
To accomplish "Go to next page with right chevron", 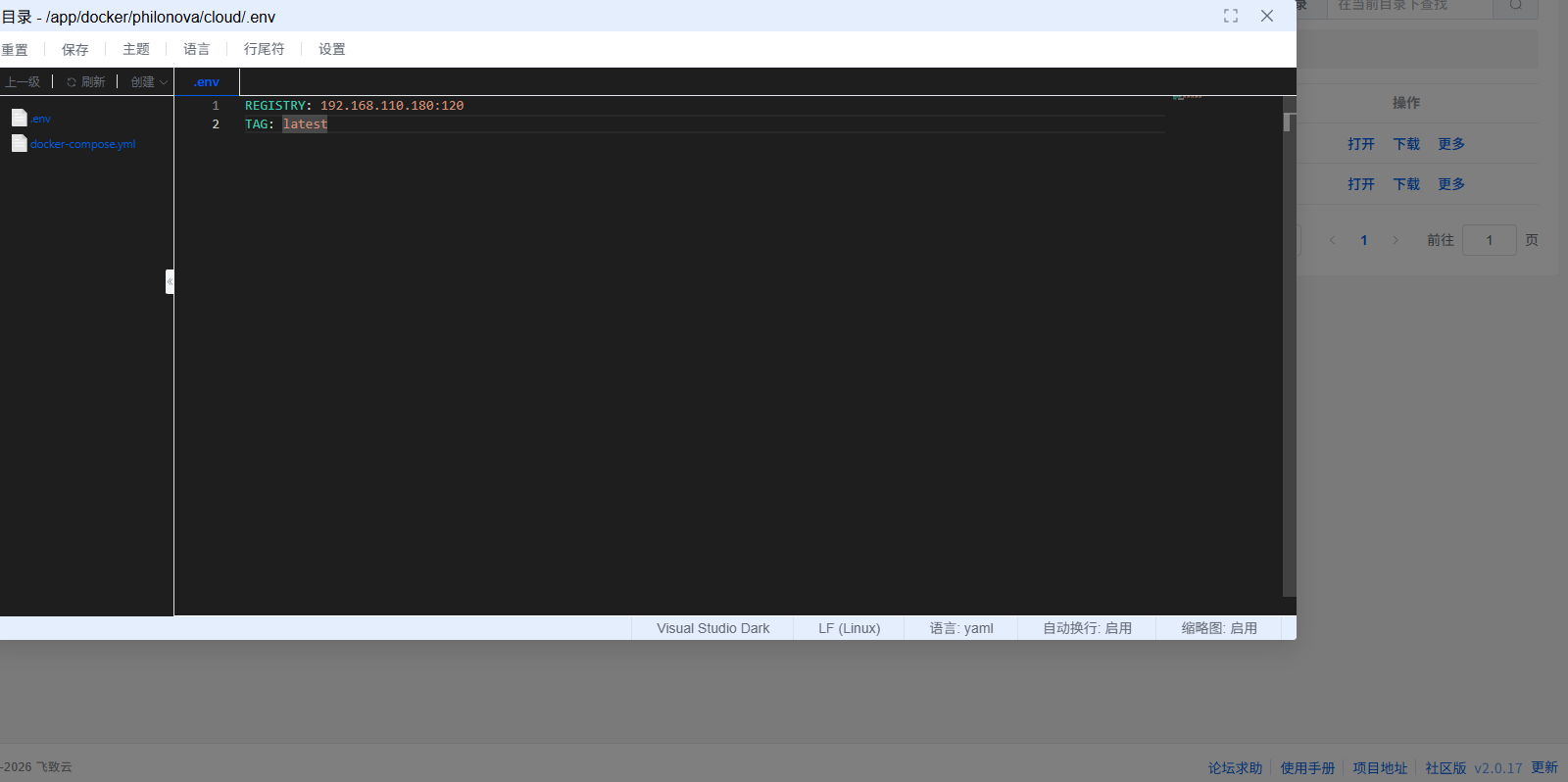I will 1396,240.
